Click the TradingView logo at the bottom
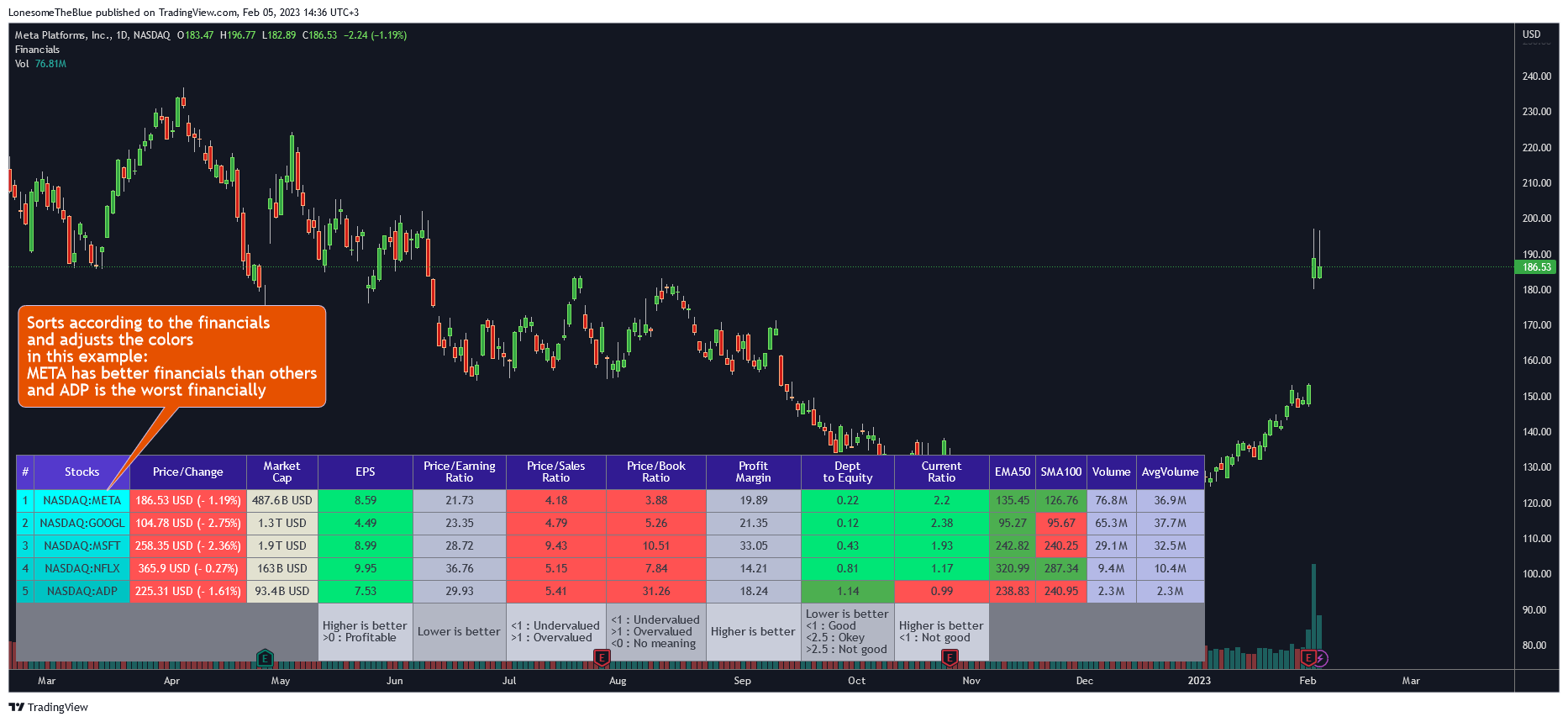The image size is (1568, 722). (48, 707)
